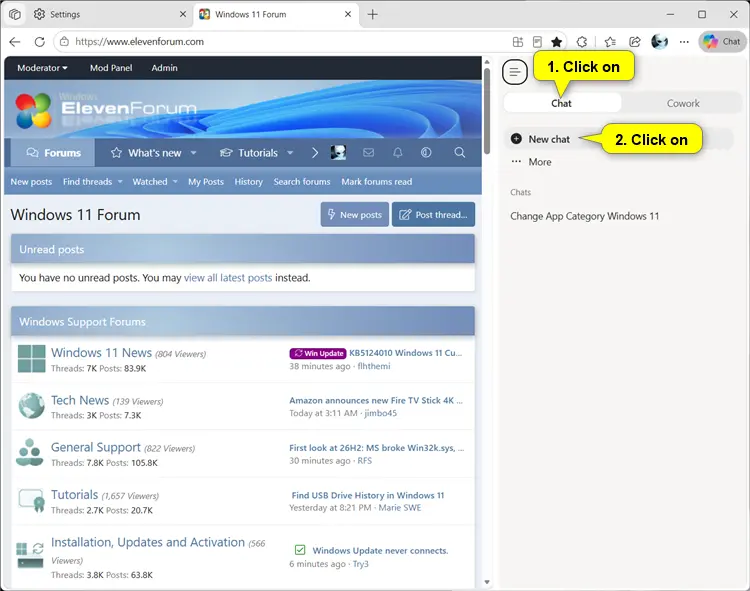The height and width of the screenshot is (591, 750).
Task: Click the ElevenForum logo
Action: coord(106,110)
